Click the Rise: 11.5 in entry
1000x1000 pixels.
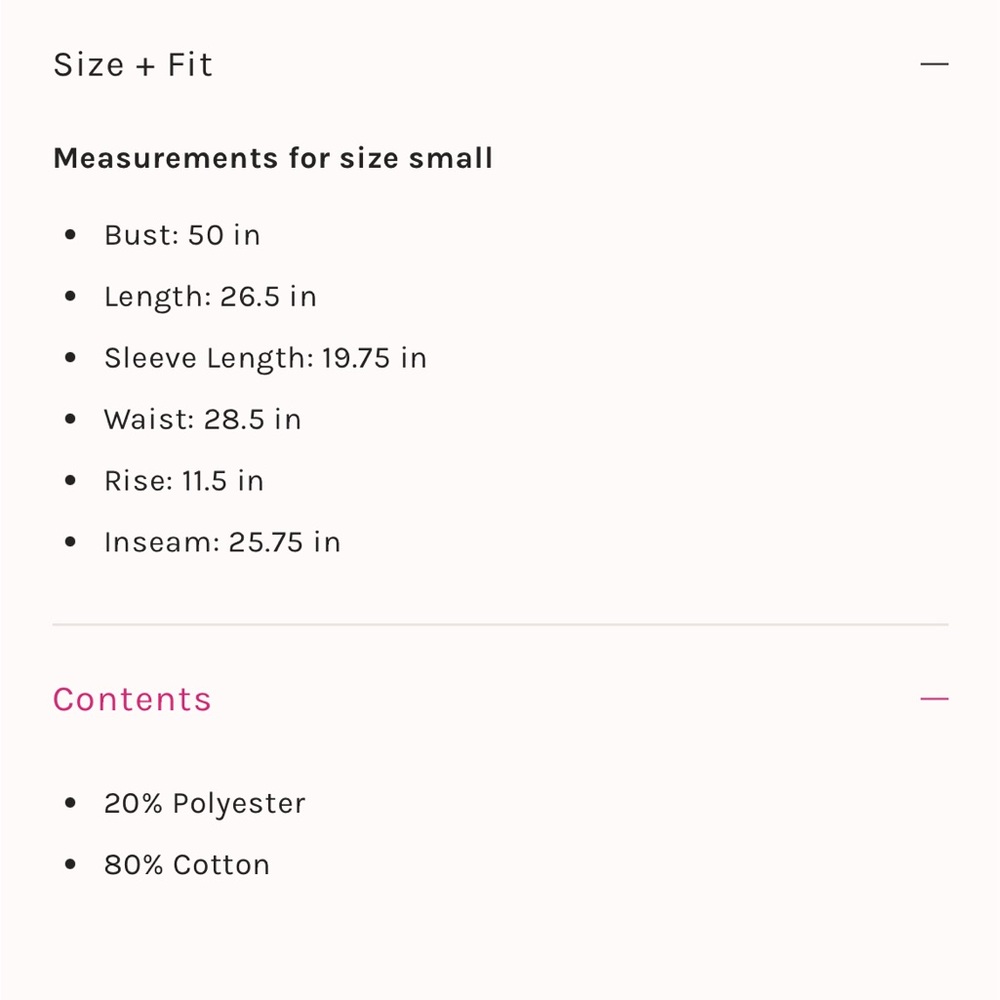[x=184, y=481]
